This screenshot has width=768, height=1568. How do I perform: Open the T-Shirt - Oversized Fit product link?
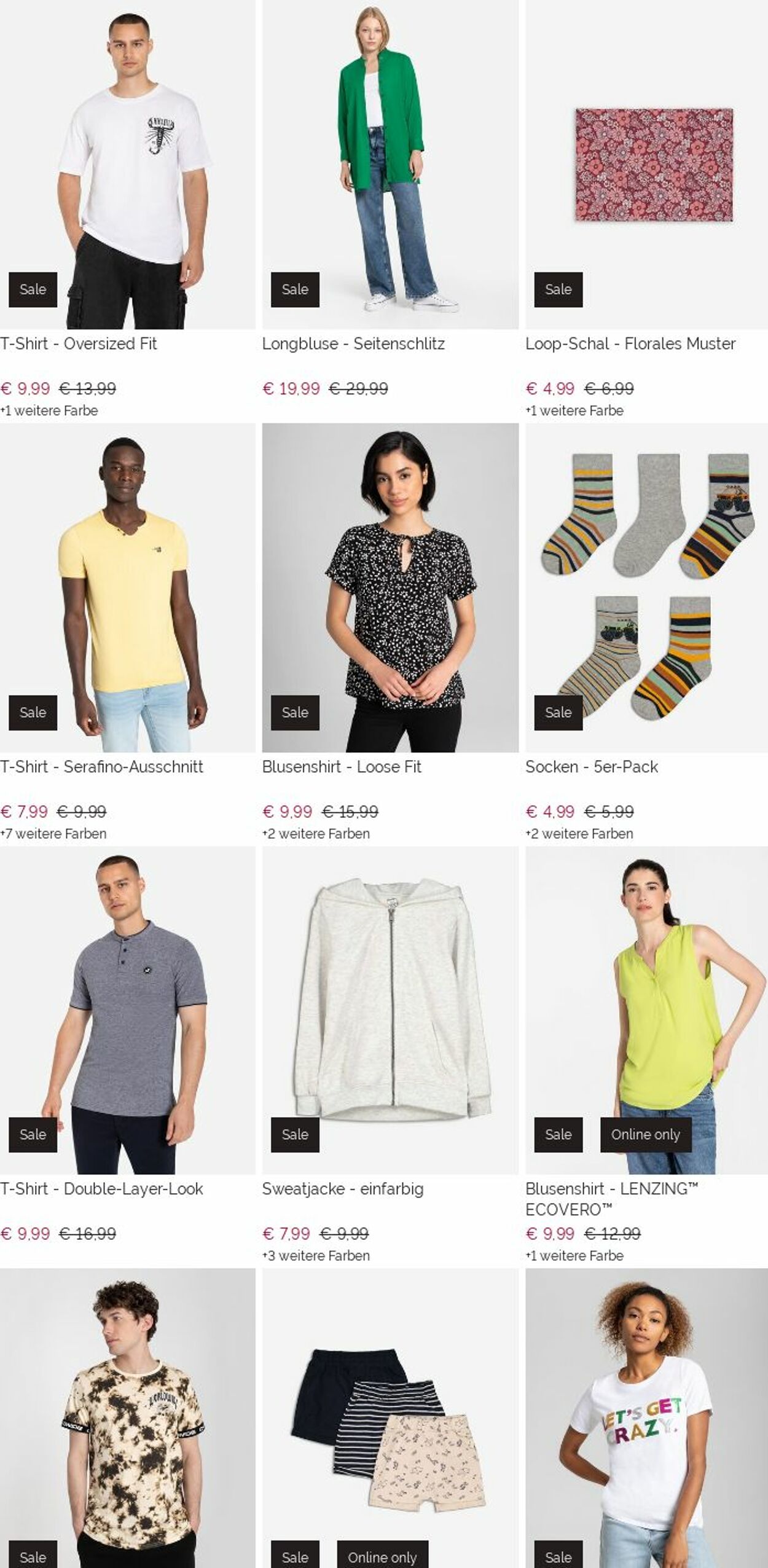click(x=79, y=343)
